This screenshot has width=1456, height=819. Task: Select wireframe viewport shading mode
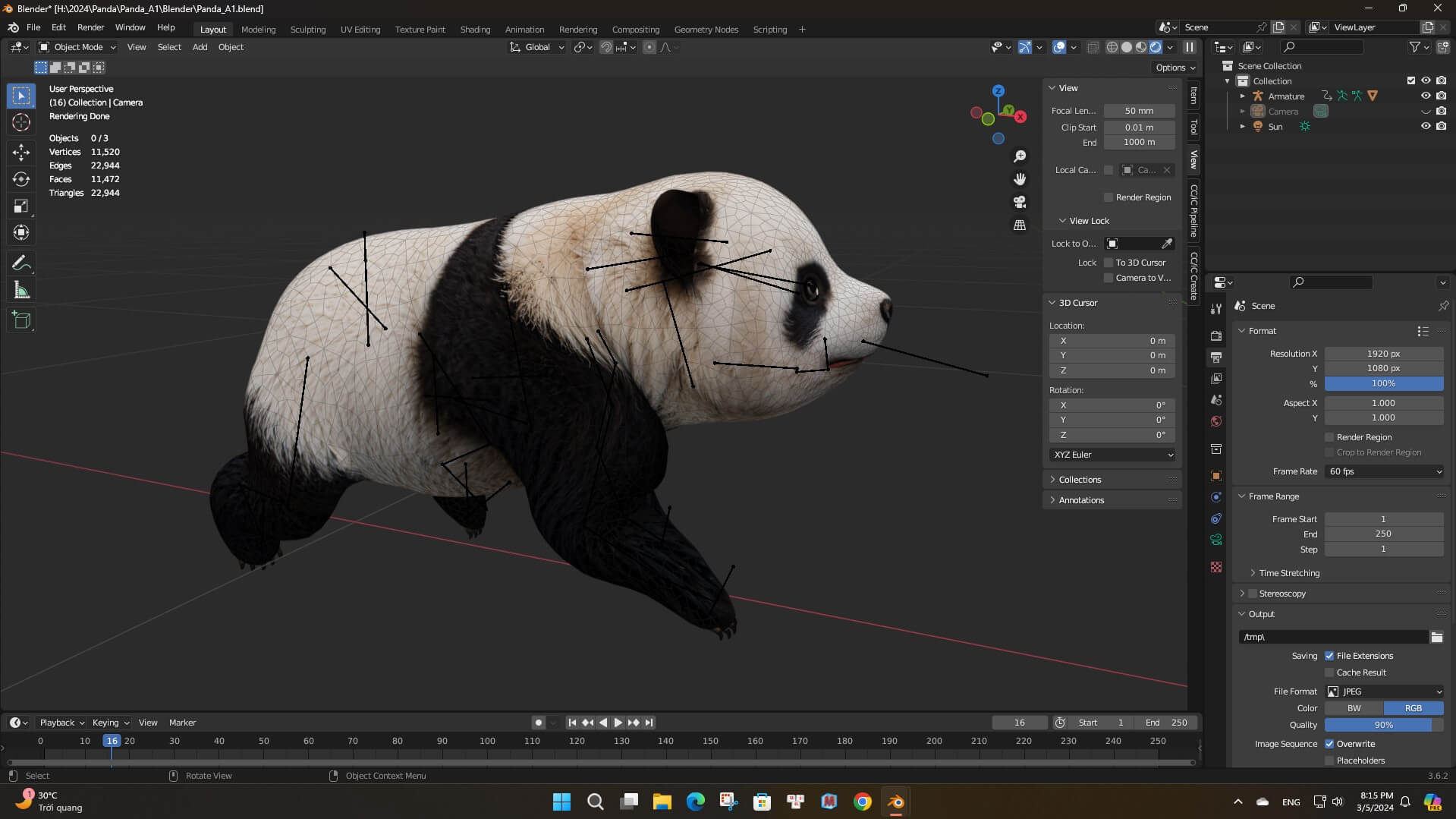click(1112, 47)
